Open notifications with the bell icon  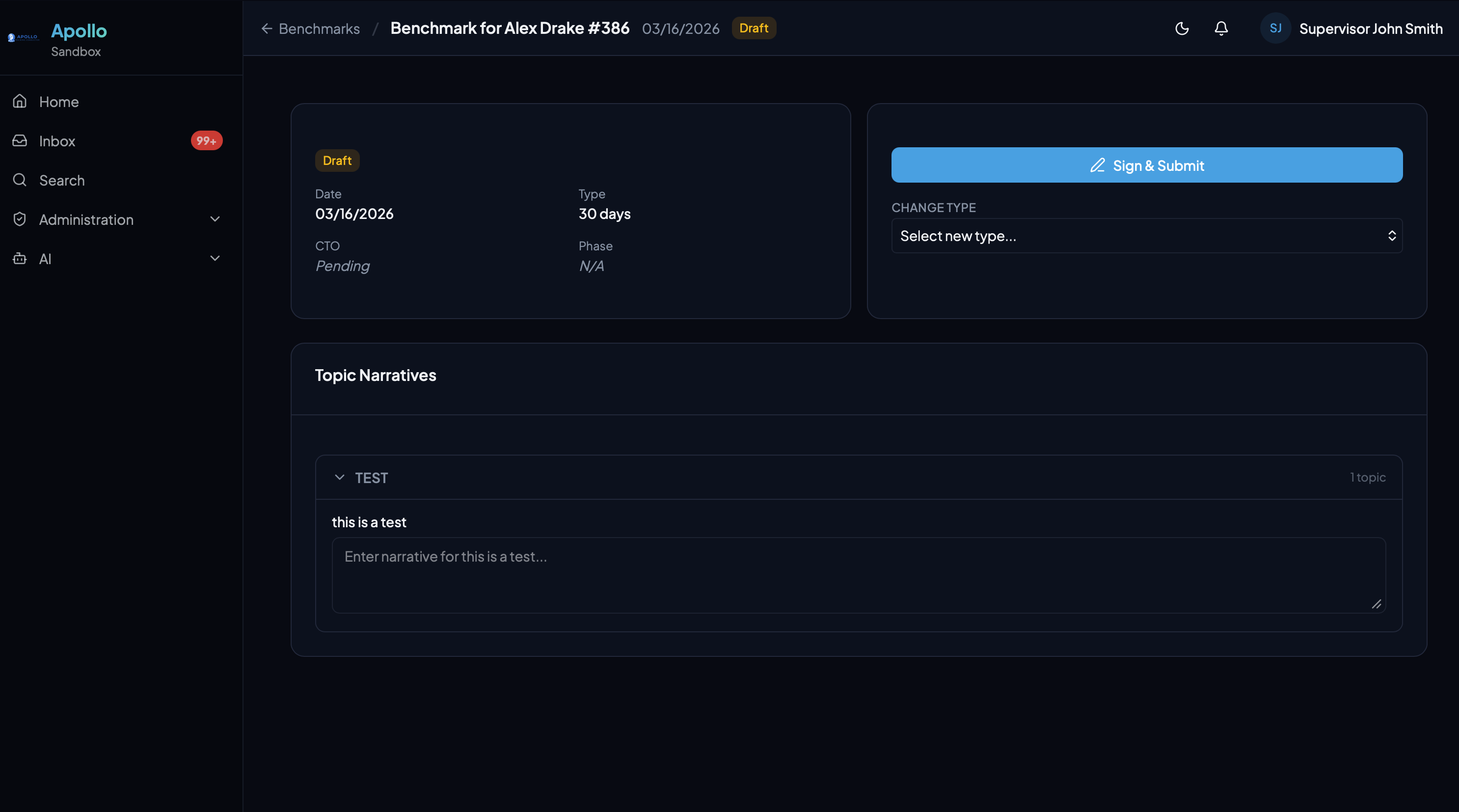(1221, 28)
